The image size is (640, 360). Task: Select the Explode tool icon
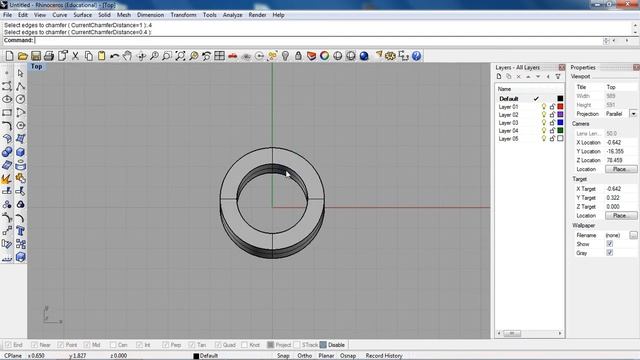[7, 178]
